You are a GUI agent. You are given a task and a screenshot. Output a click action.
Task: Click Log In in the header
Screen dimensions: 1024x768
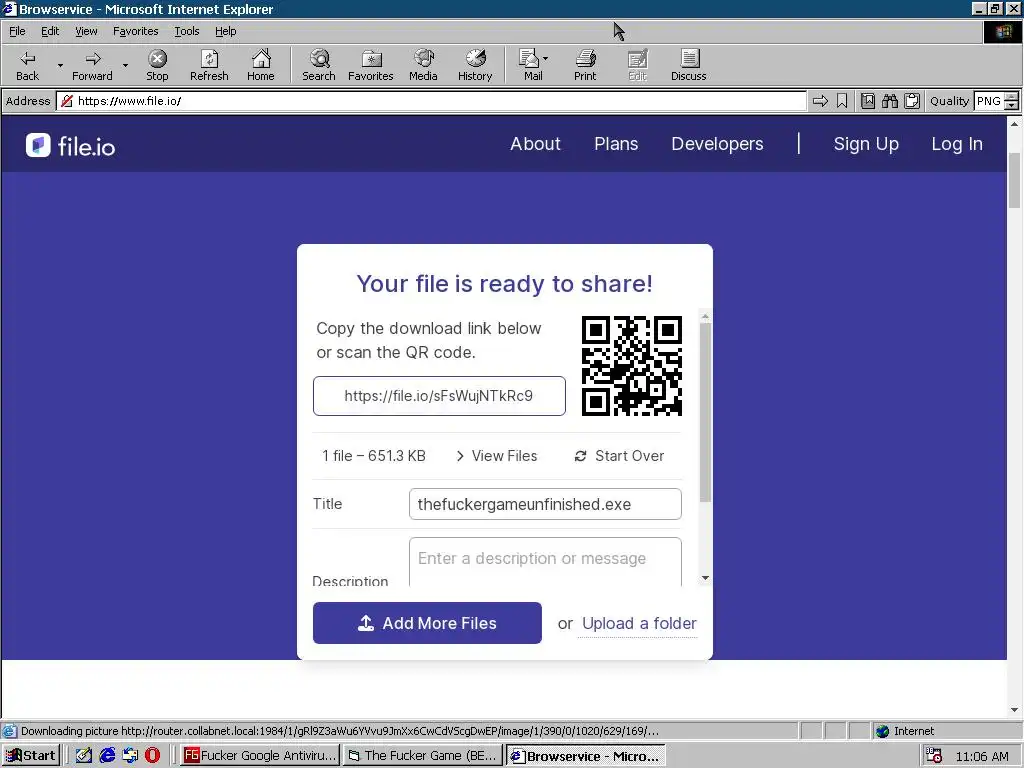coord(957,144)
